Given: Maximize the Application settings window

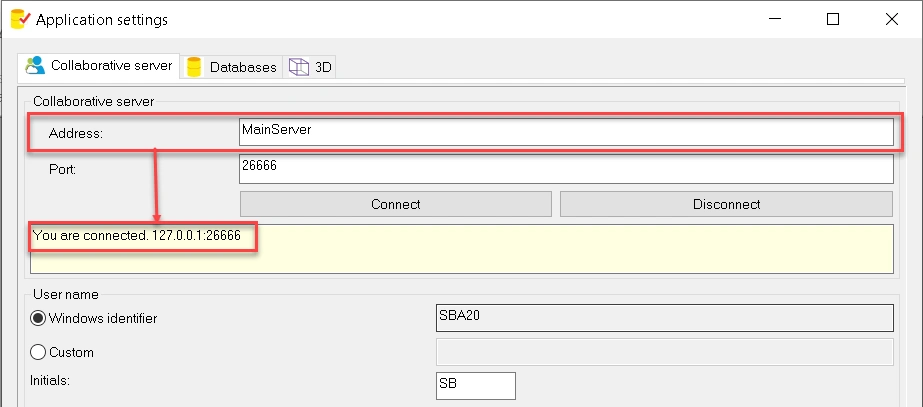Looking at the screenshot, I should (833, 19).
